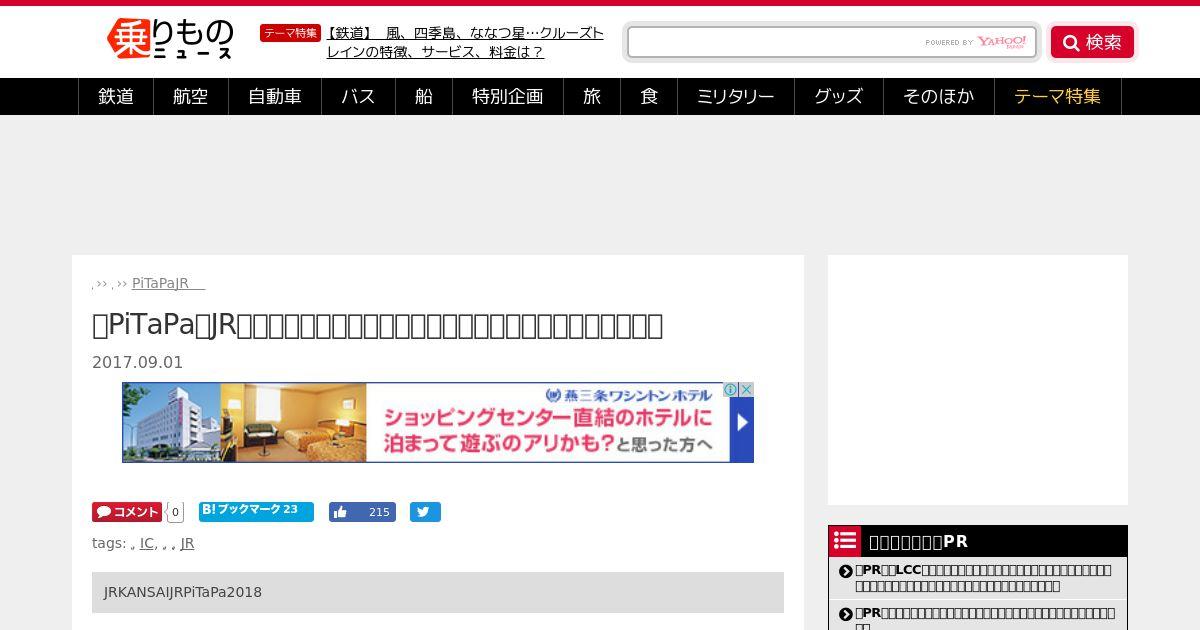Open the ミリタリー menu item

(736, 96)
